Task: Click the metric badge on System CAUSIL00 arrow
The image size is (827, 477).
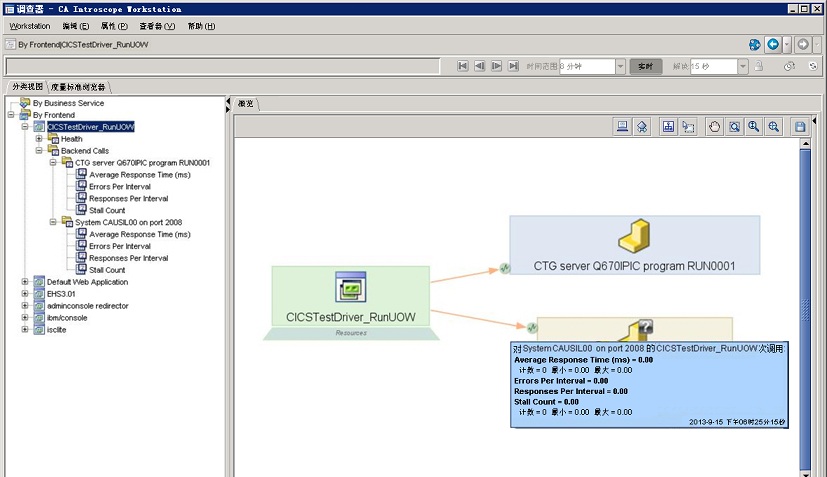Action: pos(532,328)
